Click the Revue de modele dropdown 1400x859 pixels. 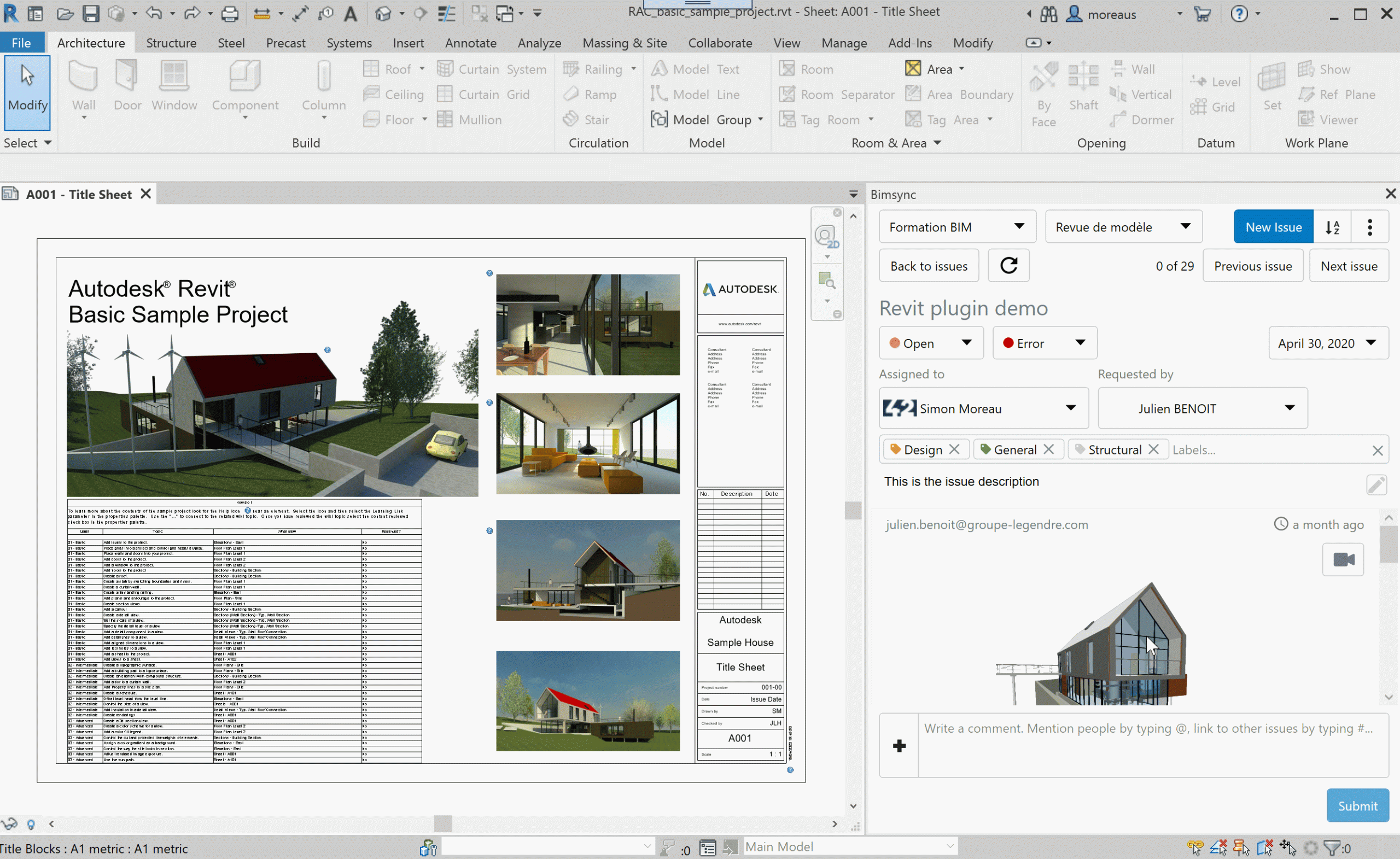click(x=1121, y=227)
